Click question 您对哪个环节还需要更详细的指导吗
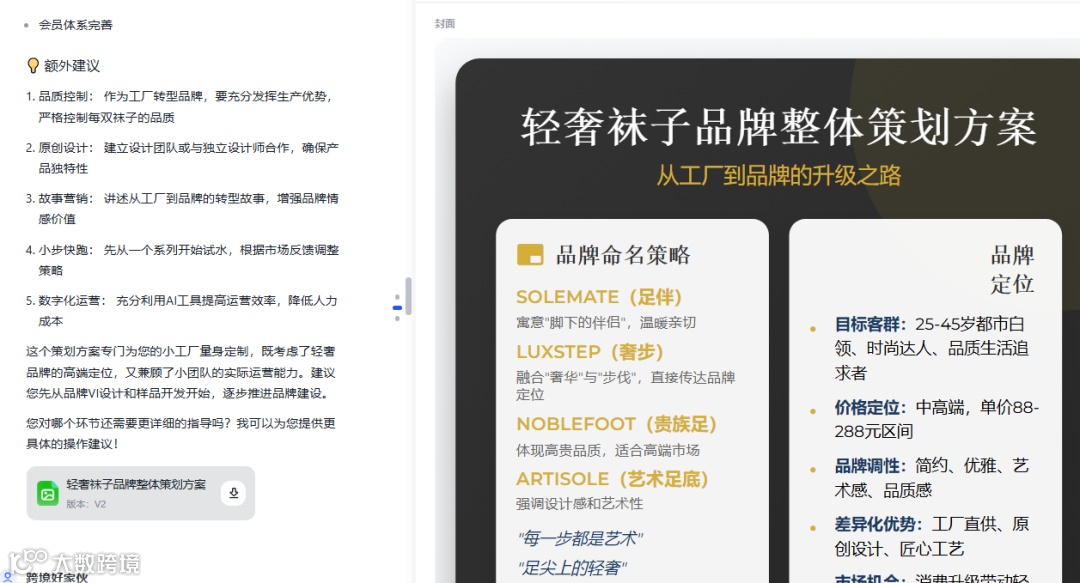 pyautogui.click(x=180, y=433)
